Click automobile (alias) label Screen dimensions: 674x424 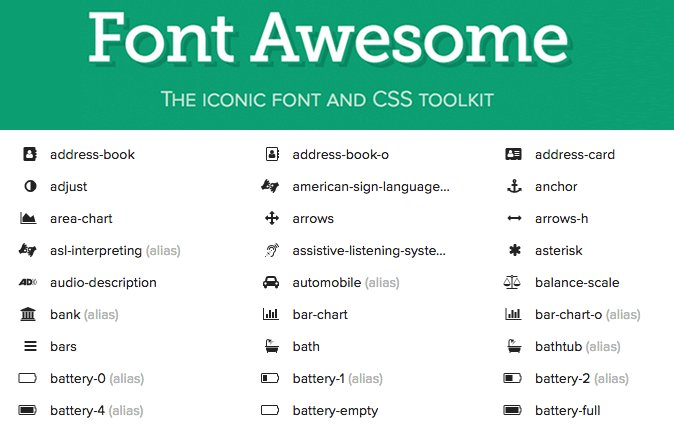point(346,283)
